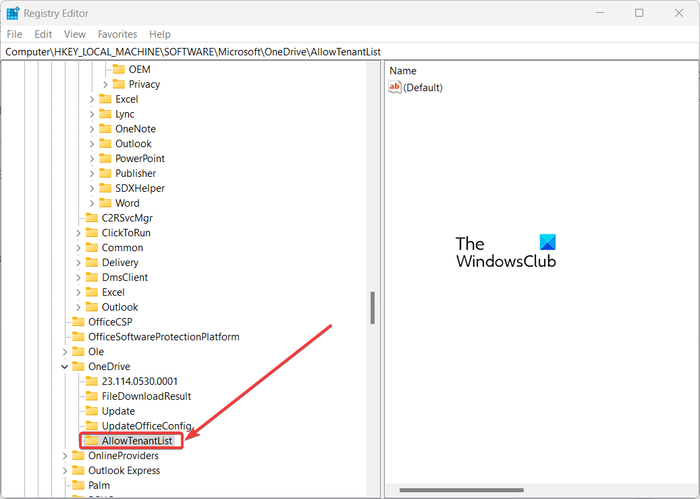The height and width of the screenshot is (499, 700).
Task: Open the Edit menu
Action: [43, 34]
